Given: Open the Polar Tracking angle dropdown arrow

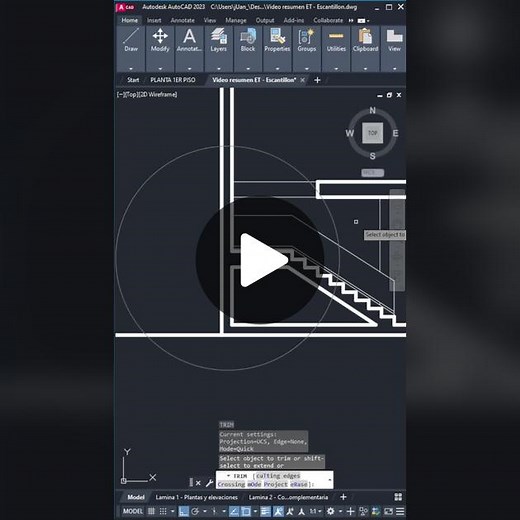Looking at the screenshot, I should click(x=204, y=511).
